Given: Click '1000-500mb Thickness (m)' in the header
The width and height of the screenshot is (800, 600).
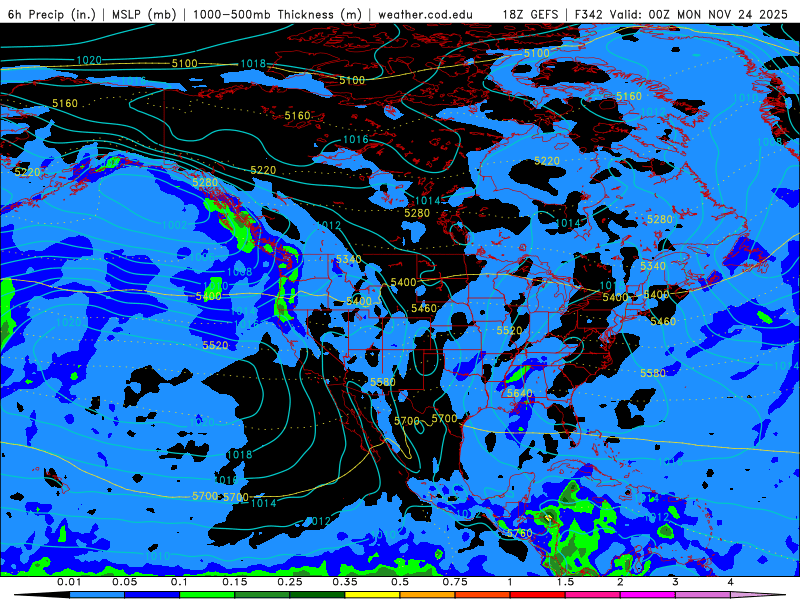Looking at the screenshot, I should 278,14.
